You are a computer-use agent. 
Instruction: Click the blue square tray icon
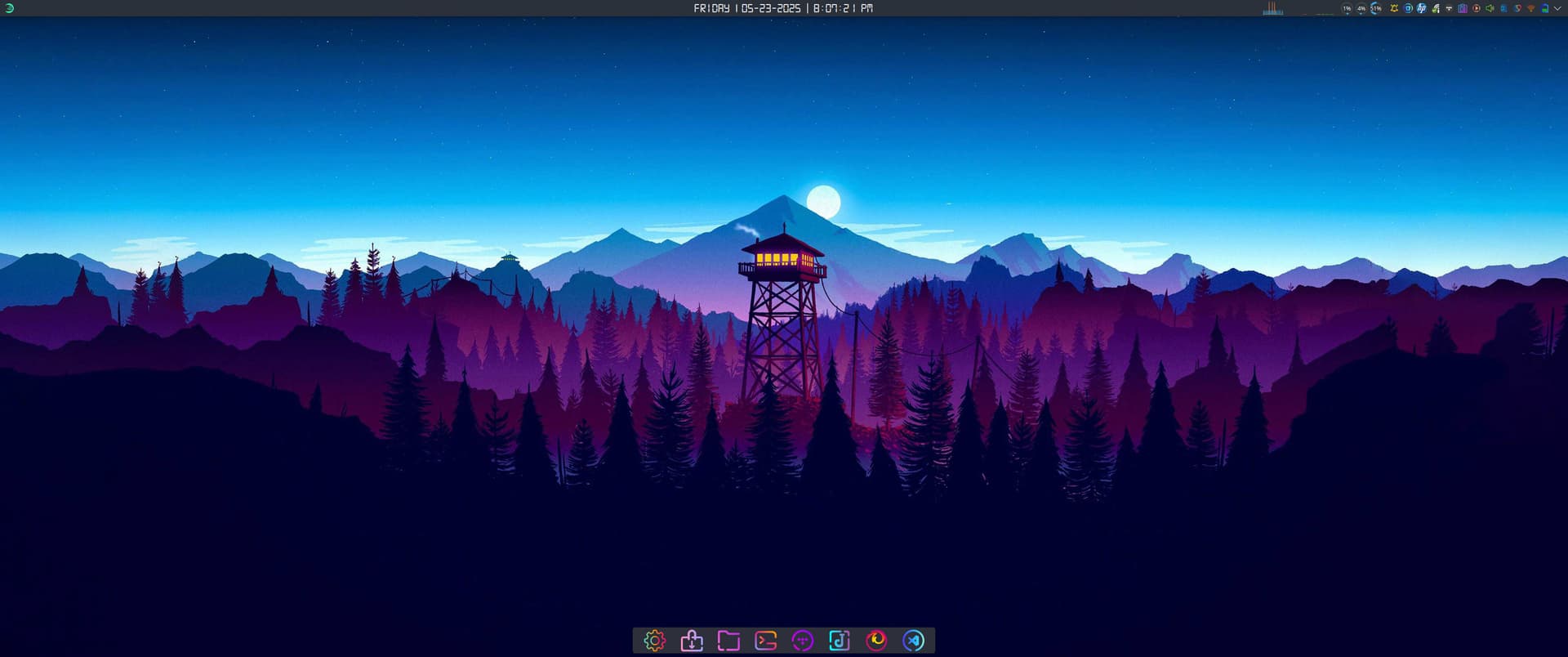pyautogui.click(x=1503, y=8)
